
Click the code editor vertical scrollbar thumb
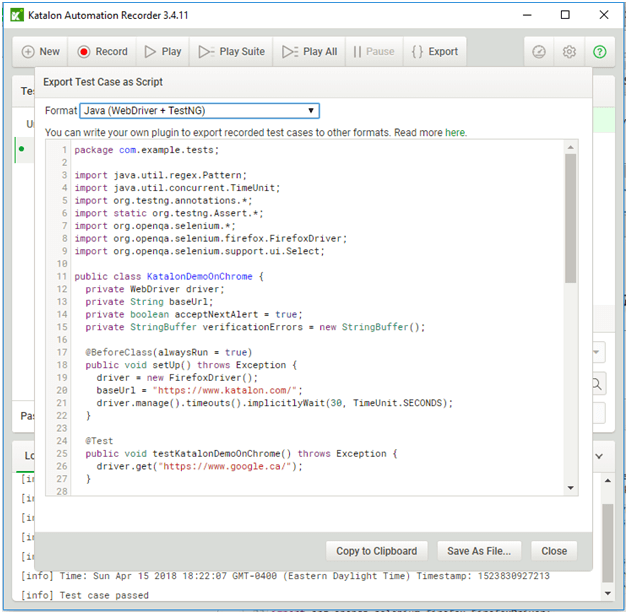click(x=571, y=219)
